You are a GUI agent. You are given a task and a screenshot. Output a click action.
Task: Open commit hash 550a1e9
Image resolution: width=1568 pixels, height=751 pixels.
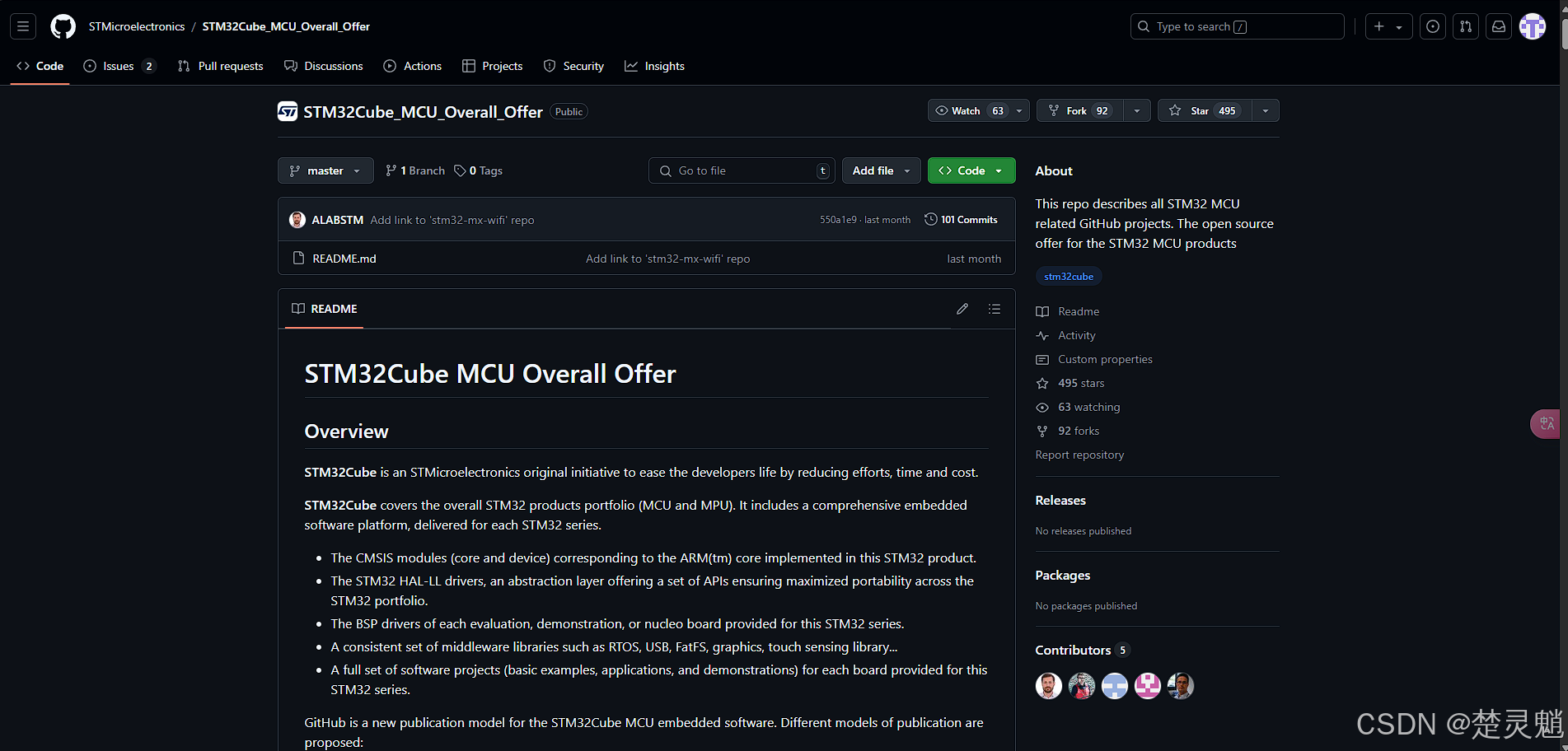click(x=838, y=220)
